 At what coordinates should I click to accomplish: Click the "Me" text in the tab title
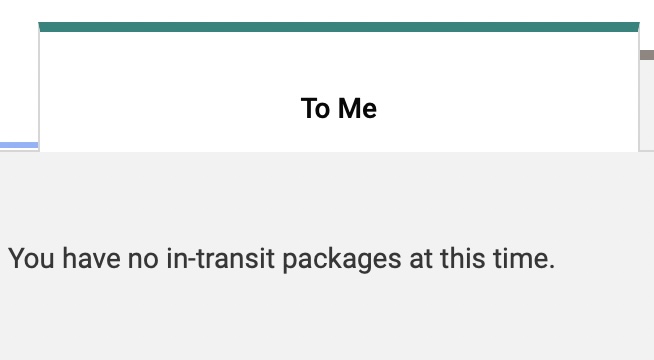(x=357, y=108)
